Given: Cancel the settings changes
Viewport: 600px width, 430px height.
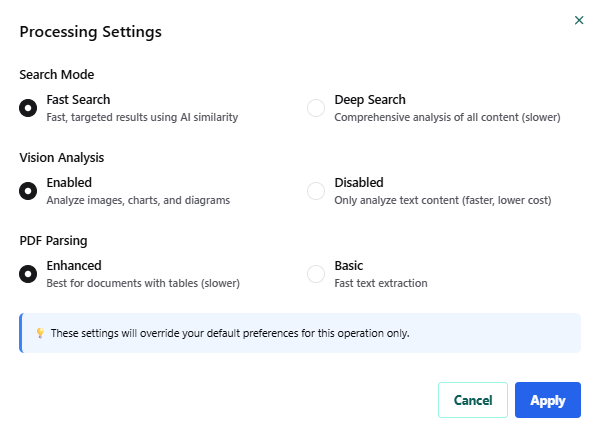Looking at the screenshot, I should point(473,400).
